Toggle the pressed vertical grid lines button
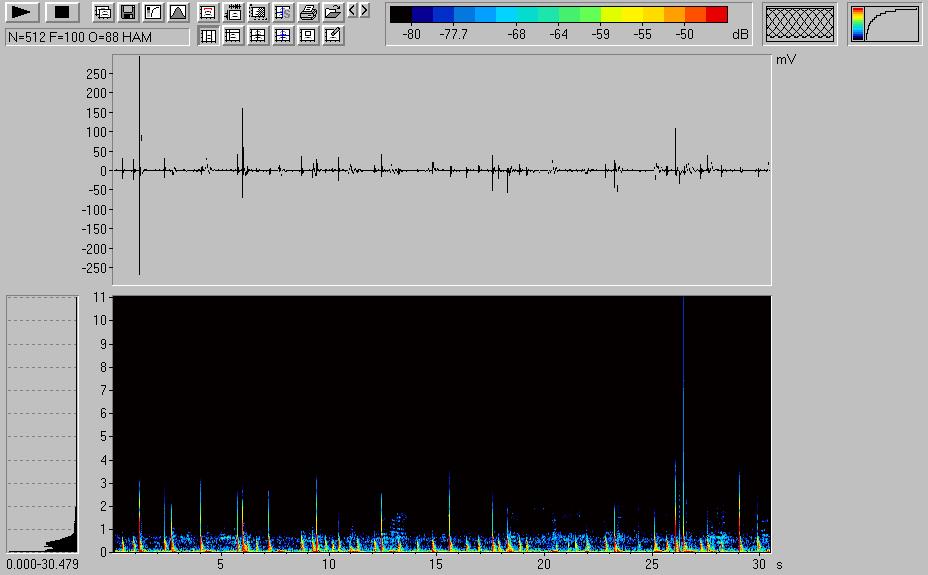Screen dimensions: 928x575 tap(208, 36)
